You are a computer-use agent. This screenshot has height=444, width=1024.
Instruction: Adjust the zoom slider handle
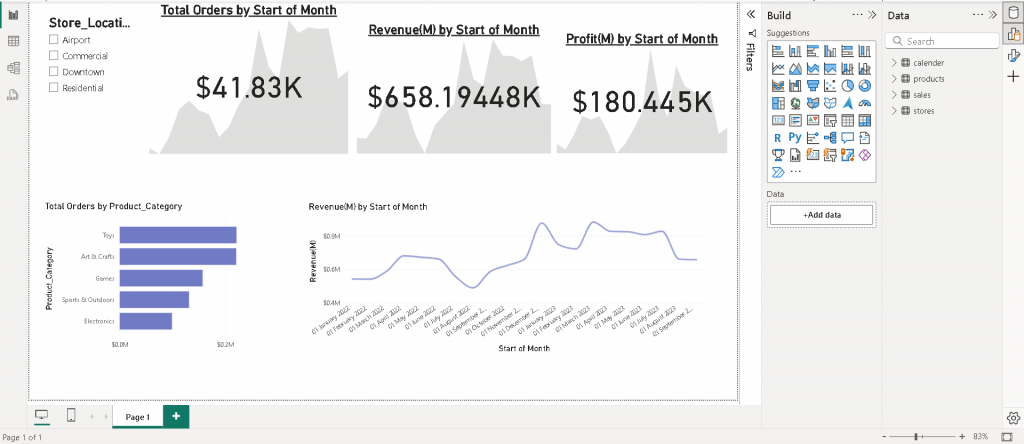coord(916,437)
